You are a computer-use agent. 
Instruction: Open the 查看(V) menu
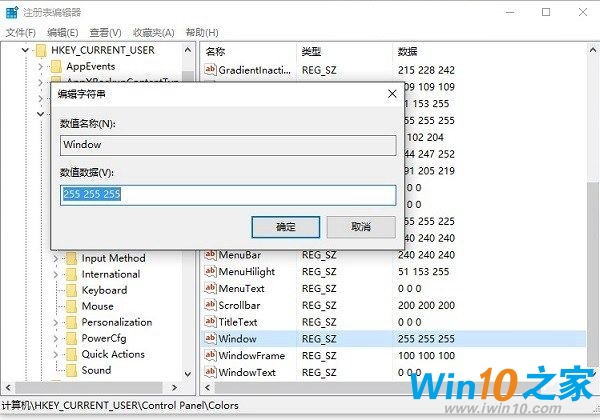(105, 33)
